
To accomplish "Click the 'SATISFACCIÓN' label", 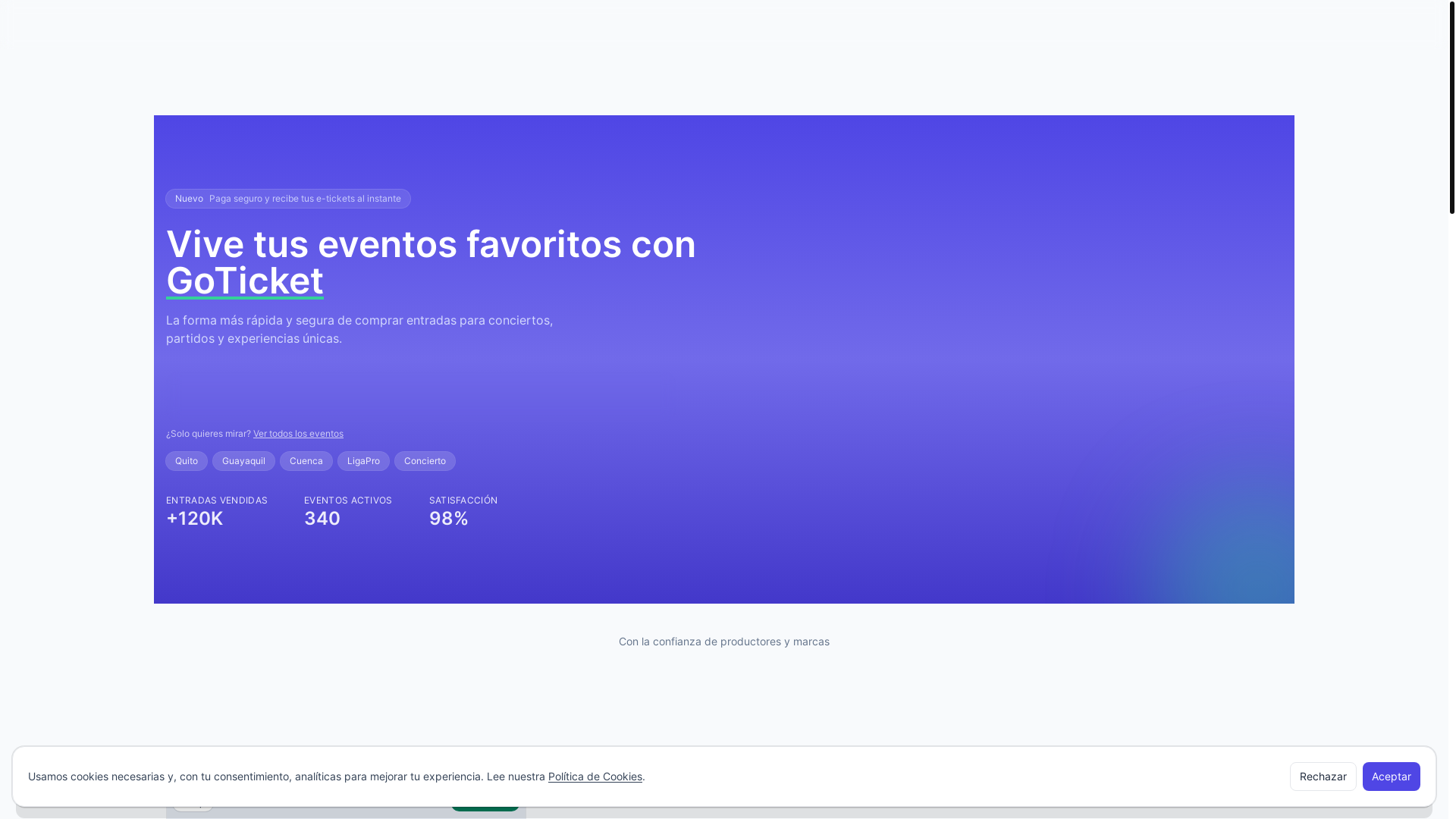I will 463,500.
